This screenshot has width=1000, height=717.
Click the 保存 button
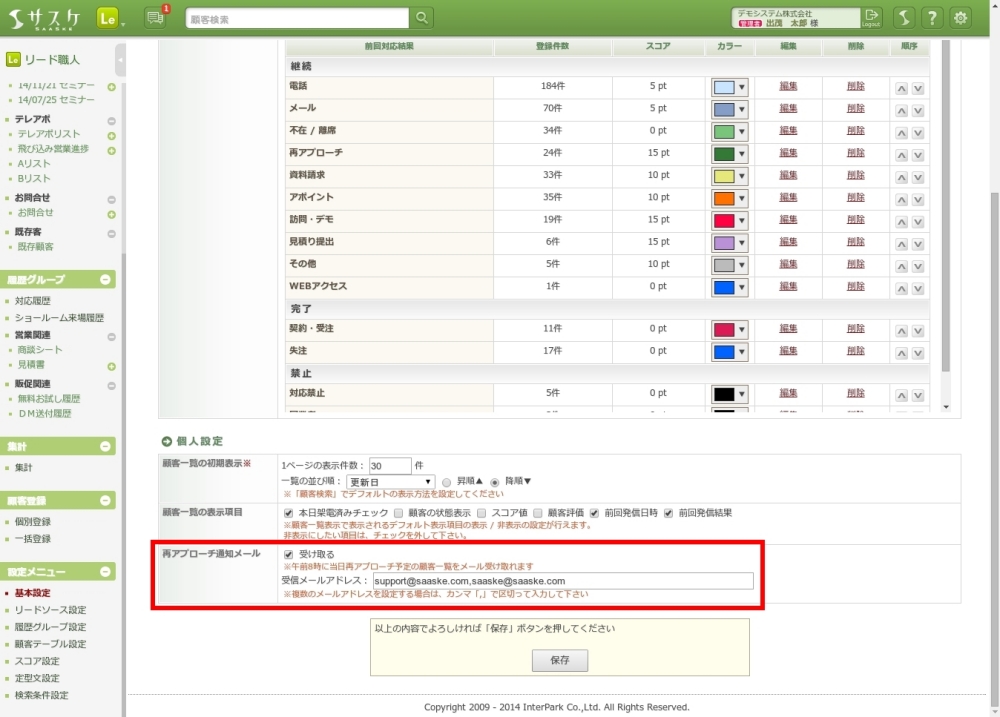point(559,661)
